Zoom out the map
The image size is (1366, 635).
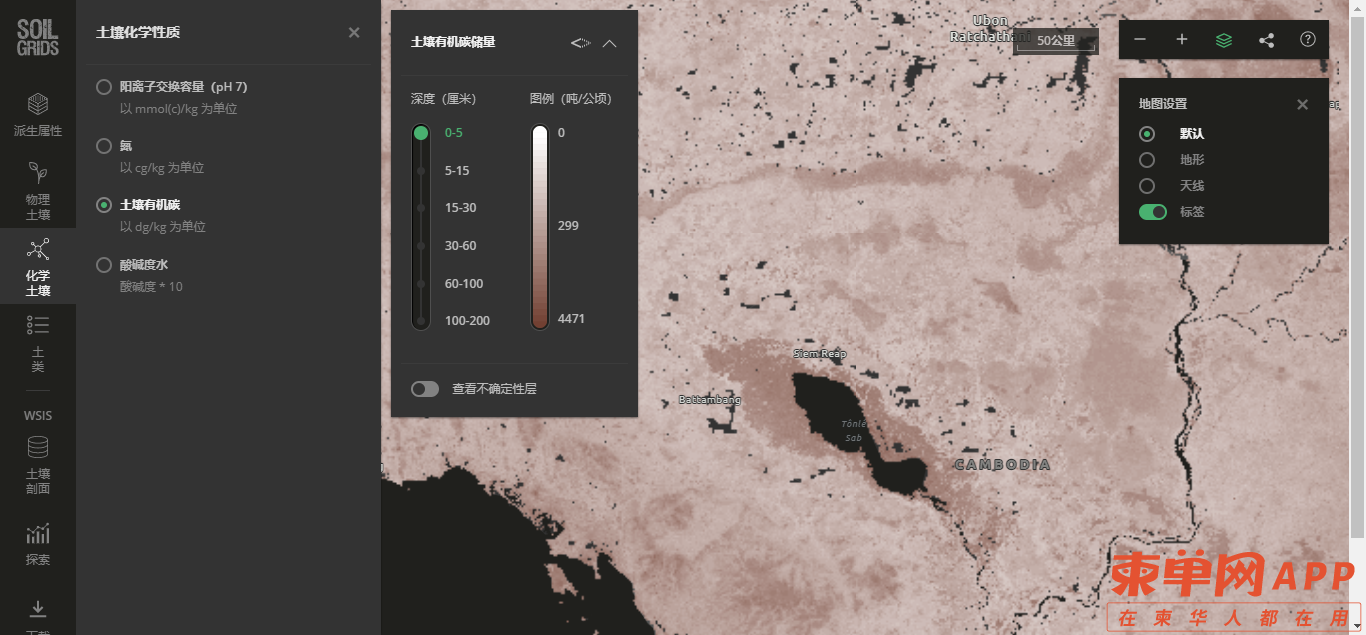(x=1140, y=40)
